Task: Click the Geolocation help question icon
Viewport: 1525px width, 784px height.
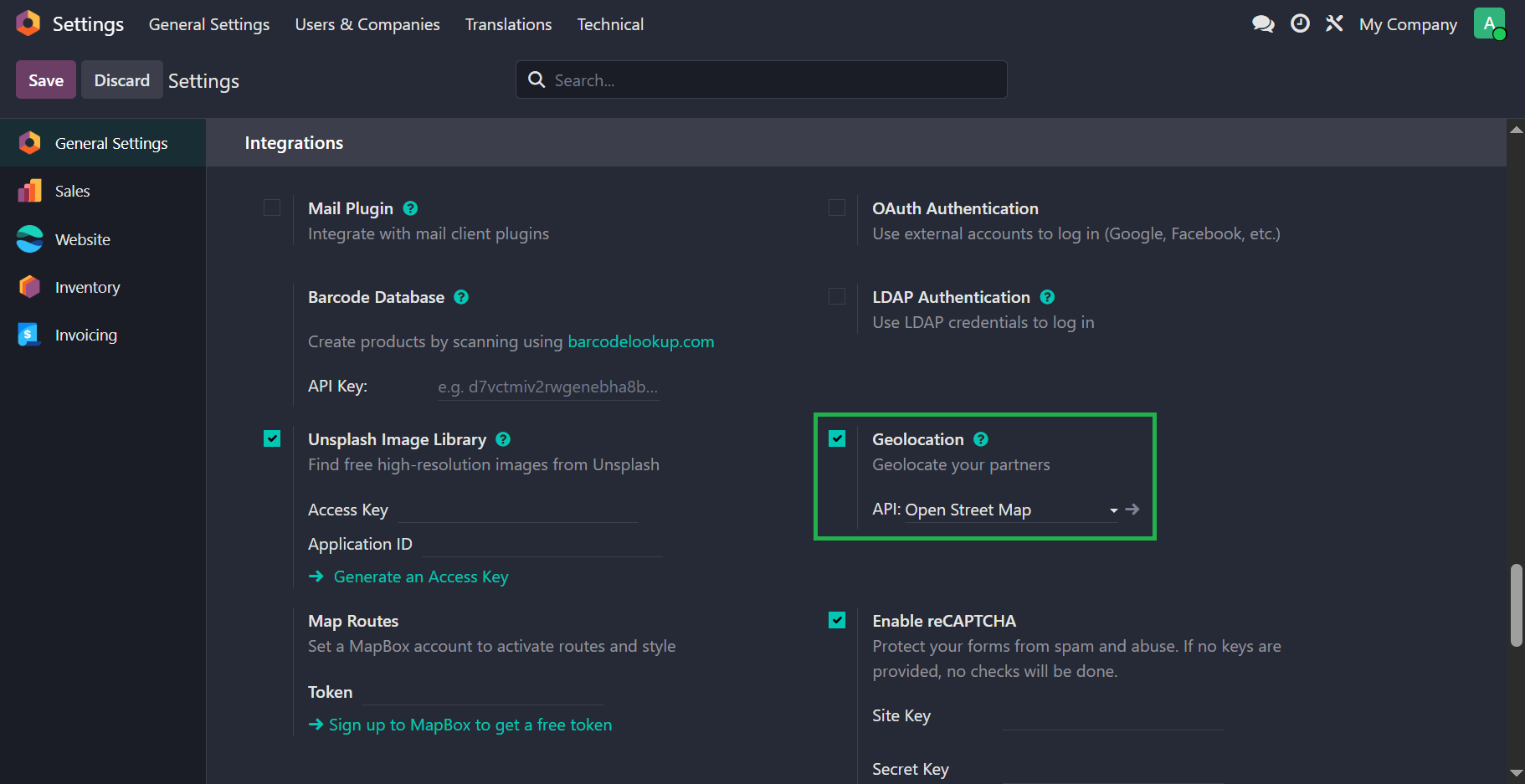Action: (x=981, y=439)
